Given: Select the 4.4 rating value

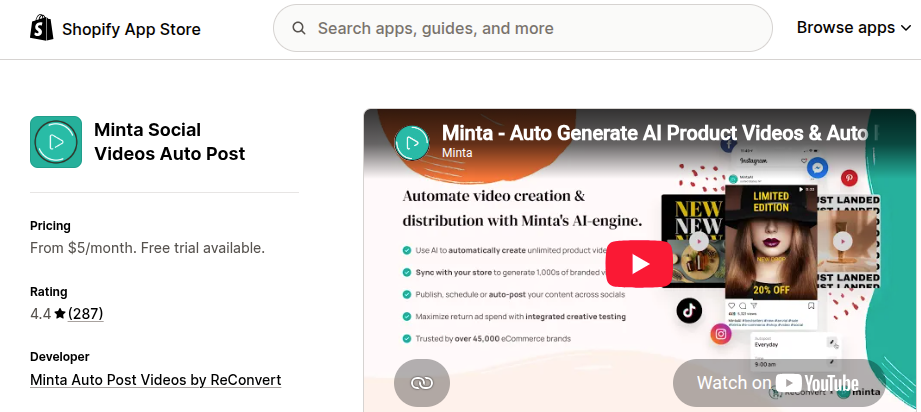Looking at the screenshot, I should (x=41, y=314).
